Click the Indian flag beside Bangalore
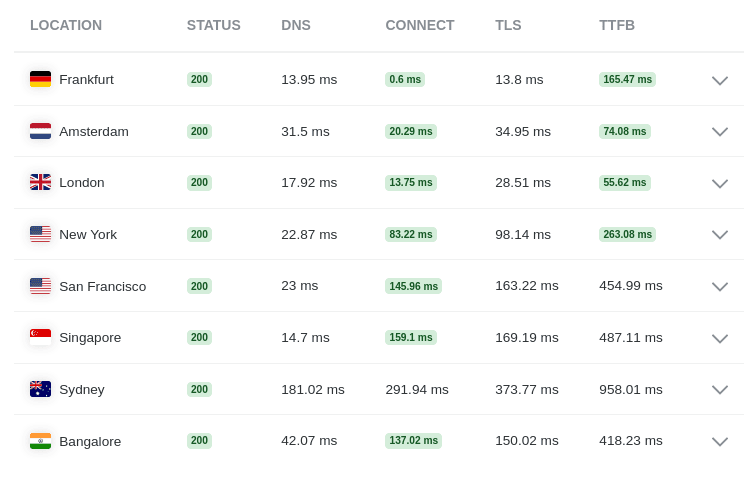Viewport: 752px width, 480px height. 40,441
